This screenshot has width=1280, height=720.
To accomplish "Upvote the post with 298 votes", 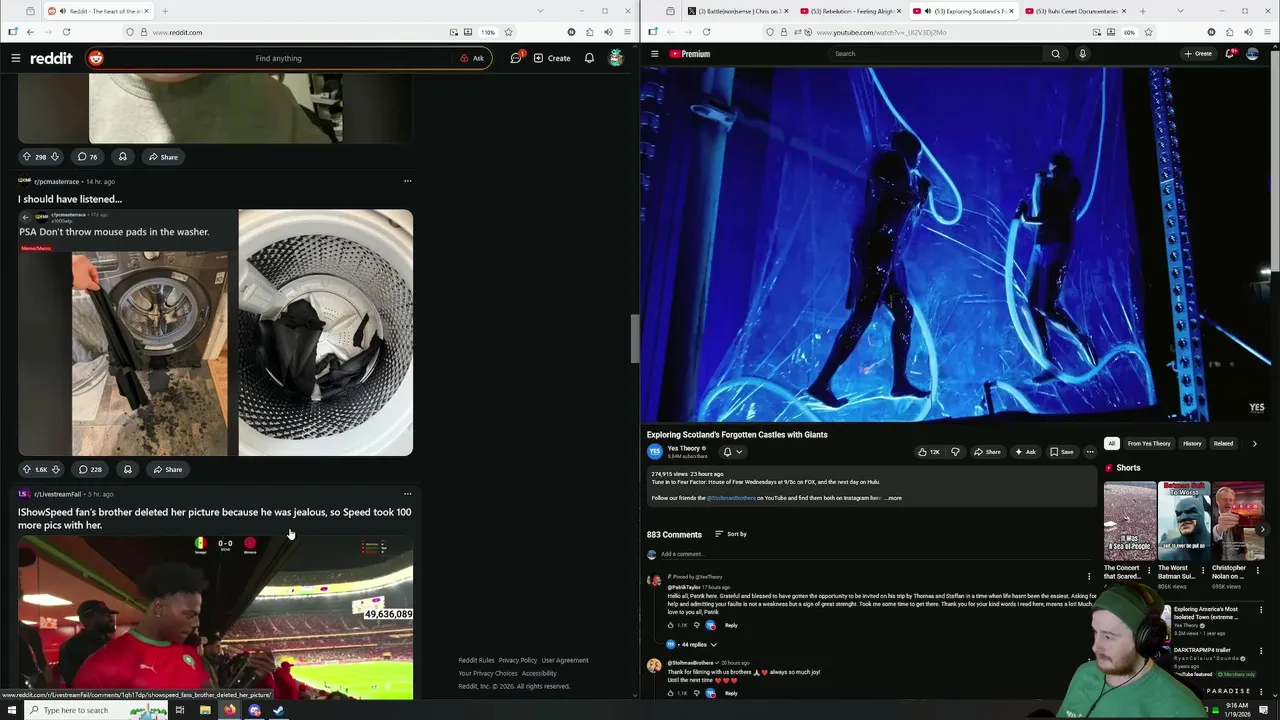I will point(27,156).
